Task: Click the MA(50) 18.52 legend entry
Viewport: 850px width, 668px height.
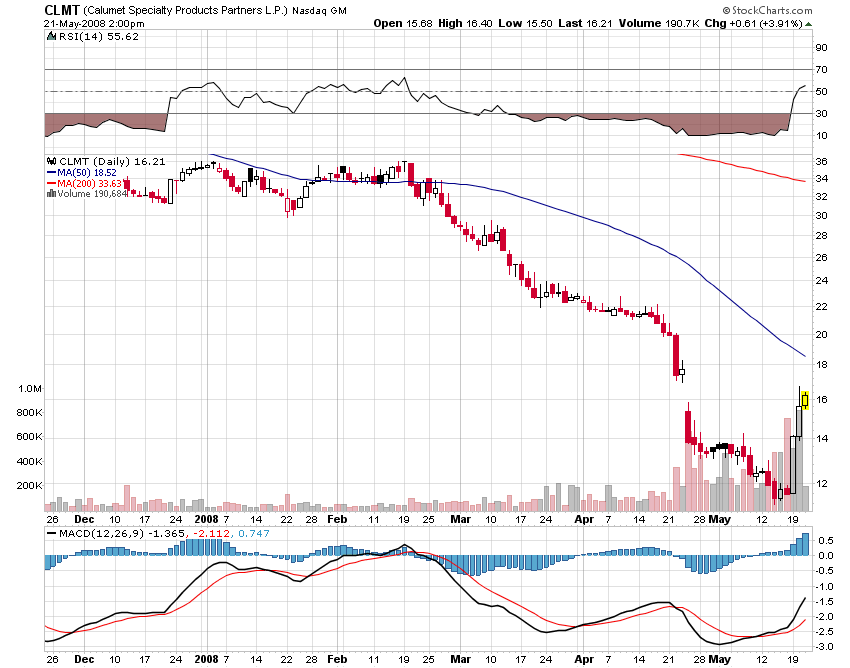Action: tap(87, 172)
